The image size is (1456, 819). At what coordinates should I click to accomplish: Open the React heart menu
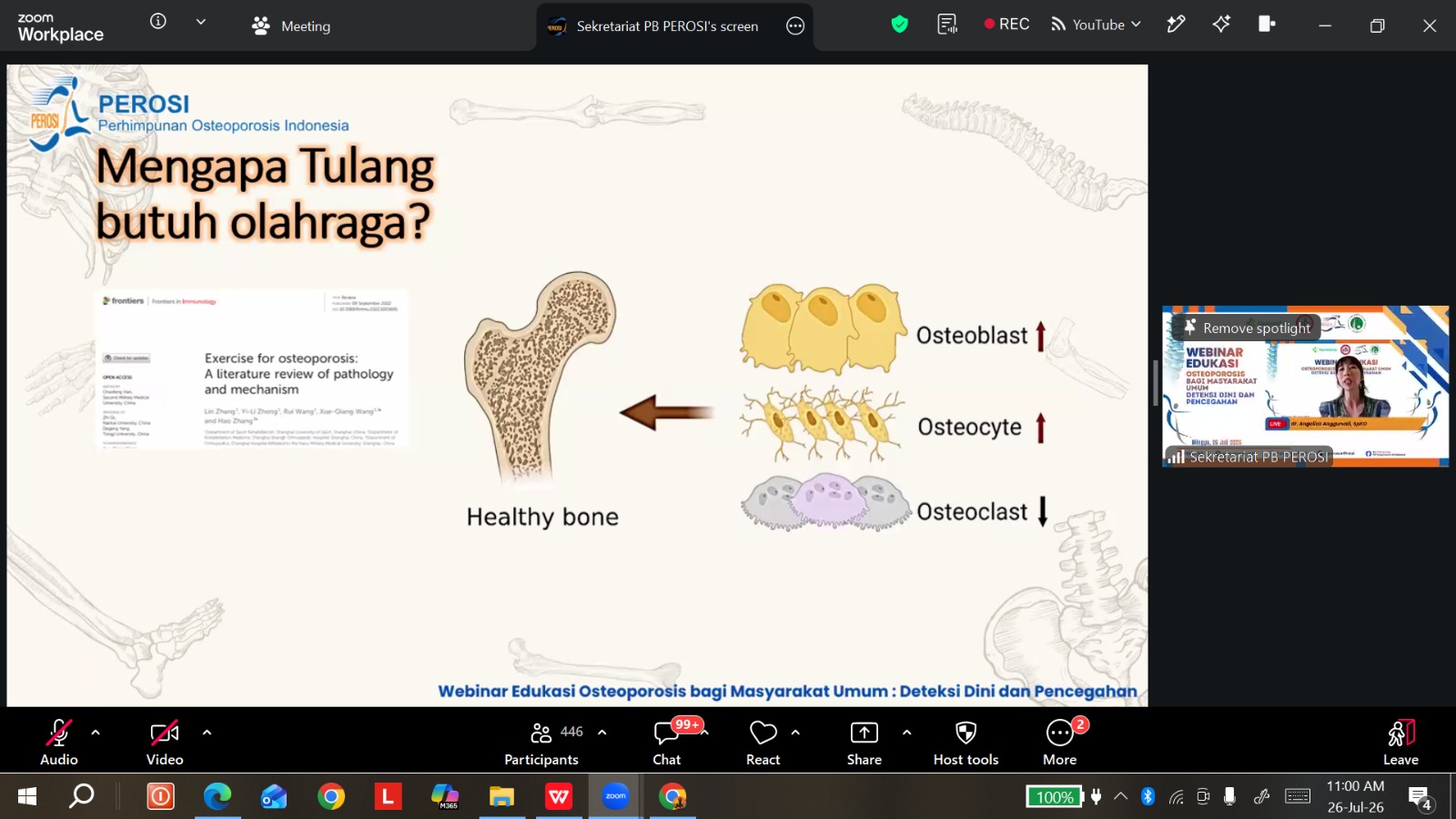[763, 743]
